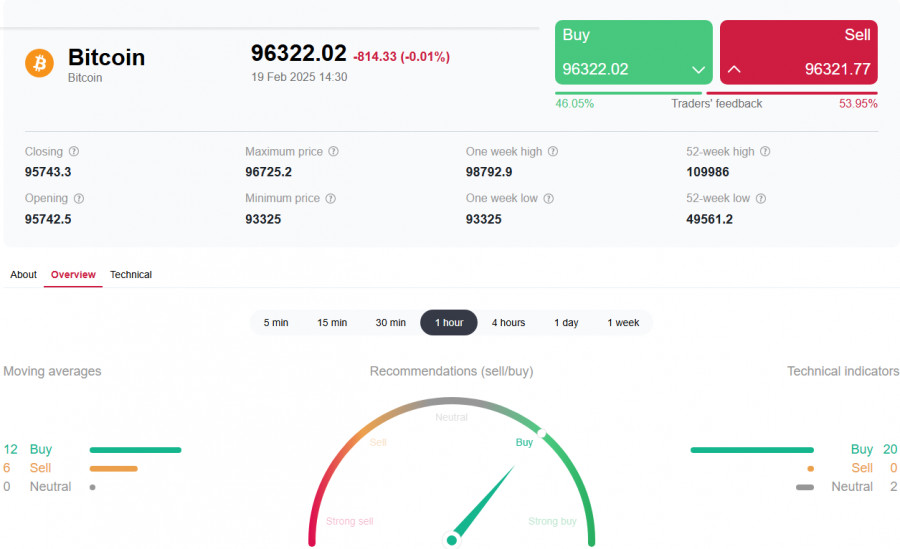Click the Technical indicators heading
The image size is (900, 549).
[843, 371]
